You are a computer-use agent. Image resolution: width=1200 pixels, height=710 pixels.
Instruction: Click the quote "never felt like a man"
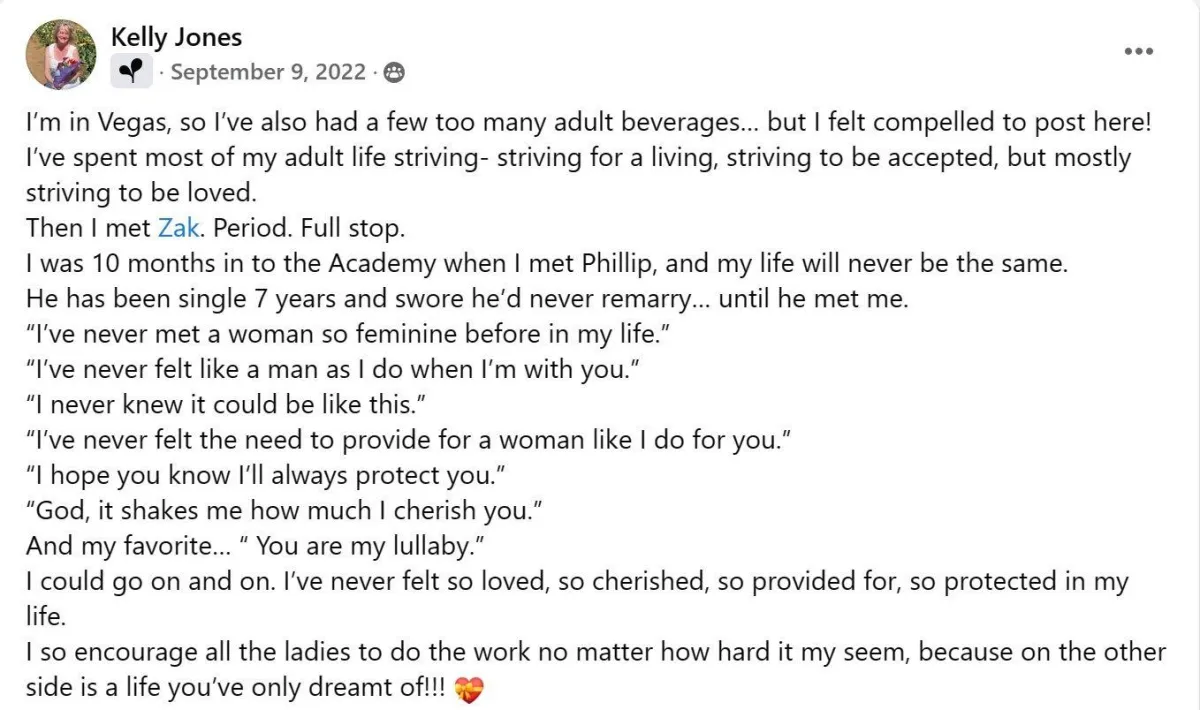(332, 370)
